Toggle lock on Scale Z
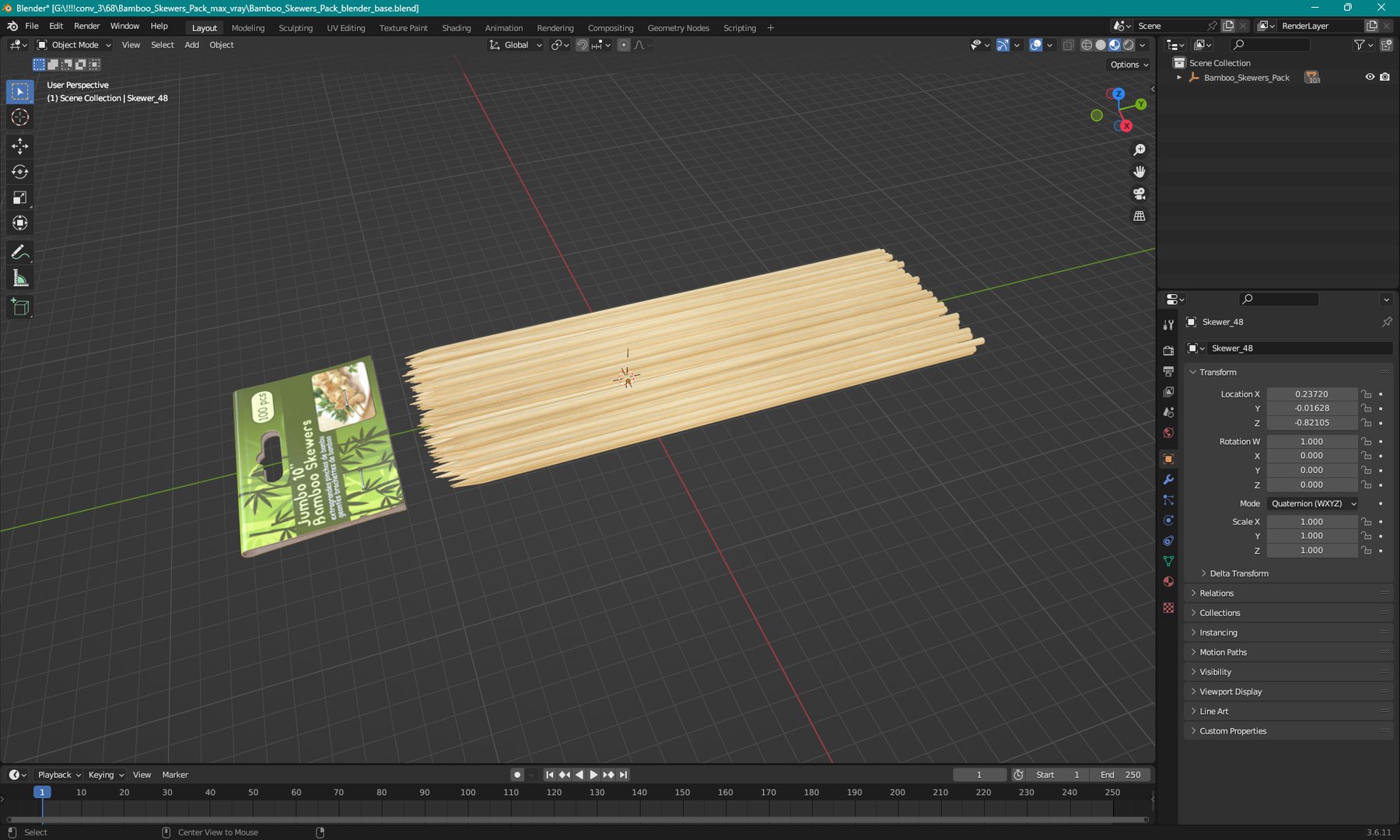Screen dimensions: 1400x840 [x=1367, y=551]
